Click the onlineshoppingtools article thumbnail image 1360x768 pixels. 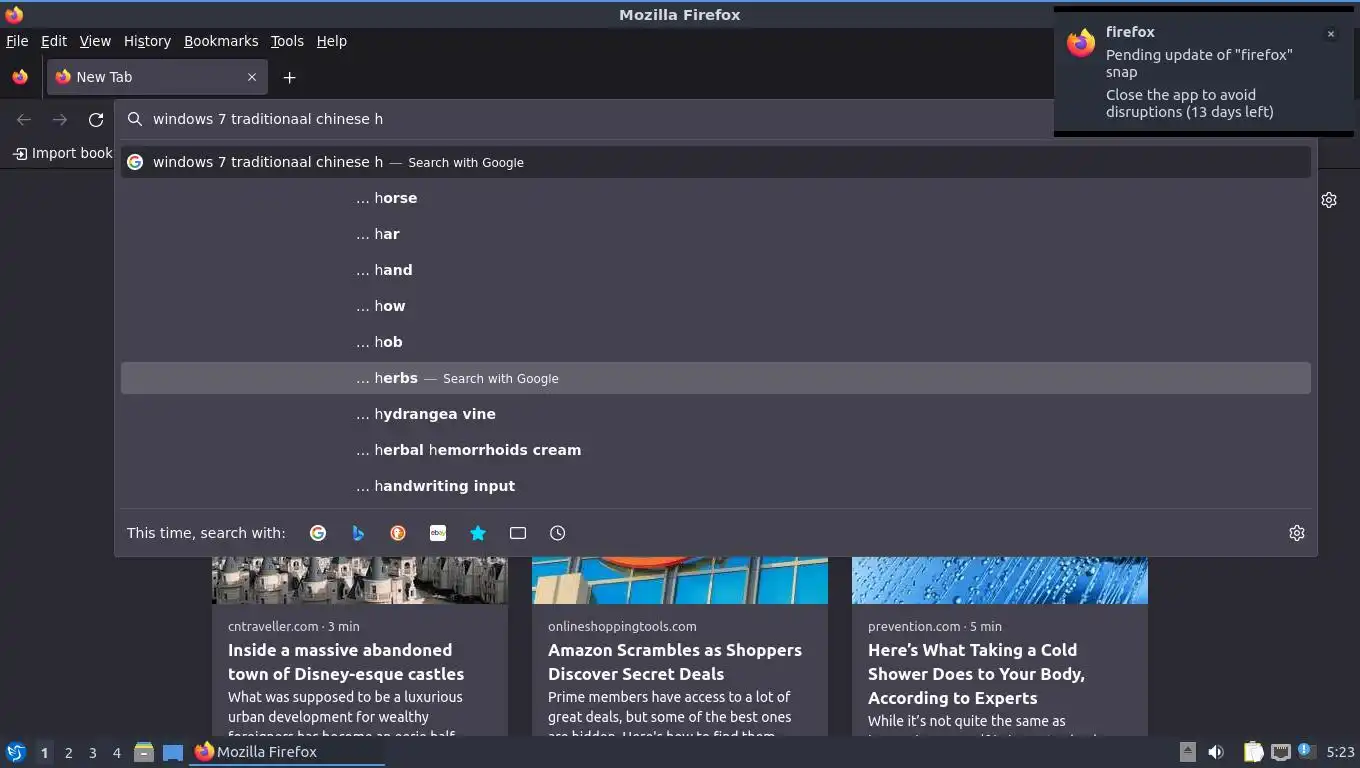680,580
